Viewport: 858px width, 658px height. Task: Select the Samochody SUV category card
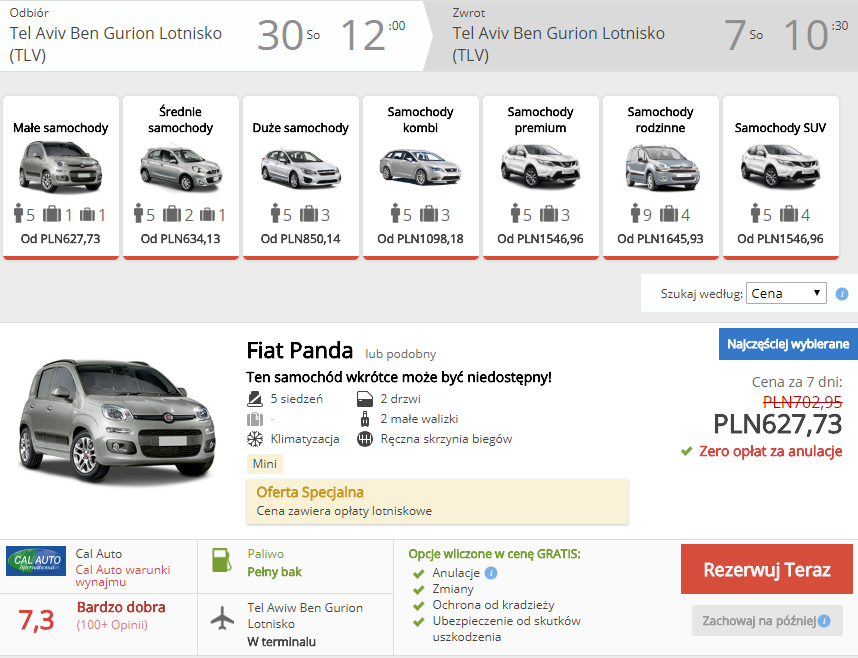pyautogui.click(x=781, y=177)
